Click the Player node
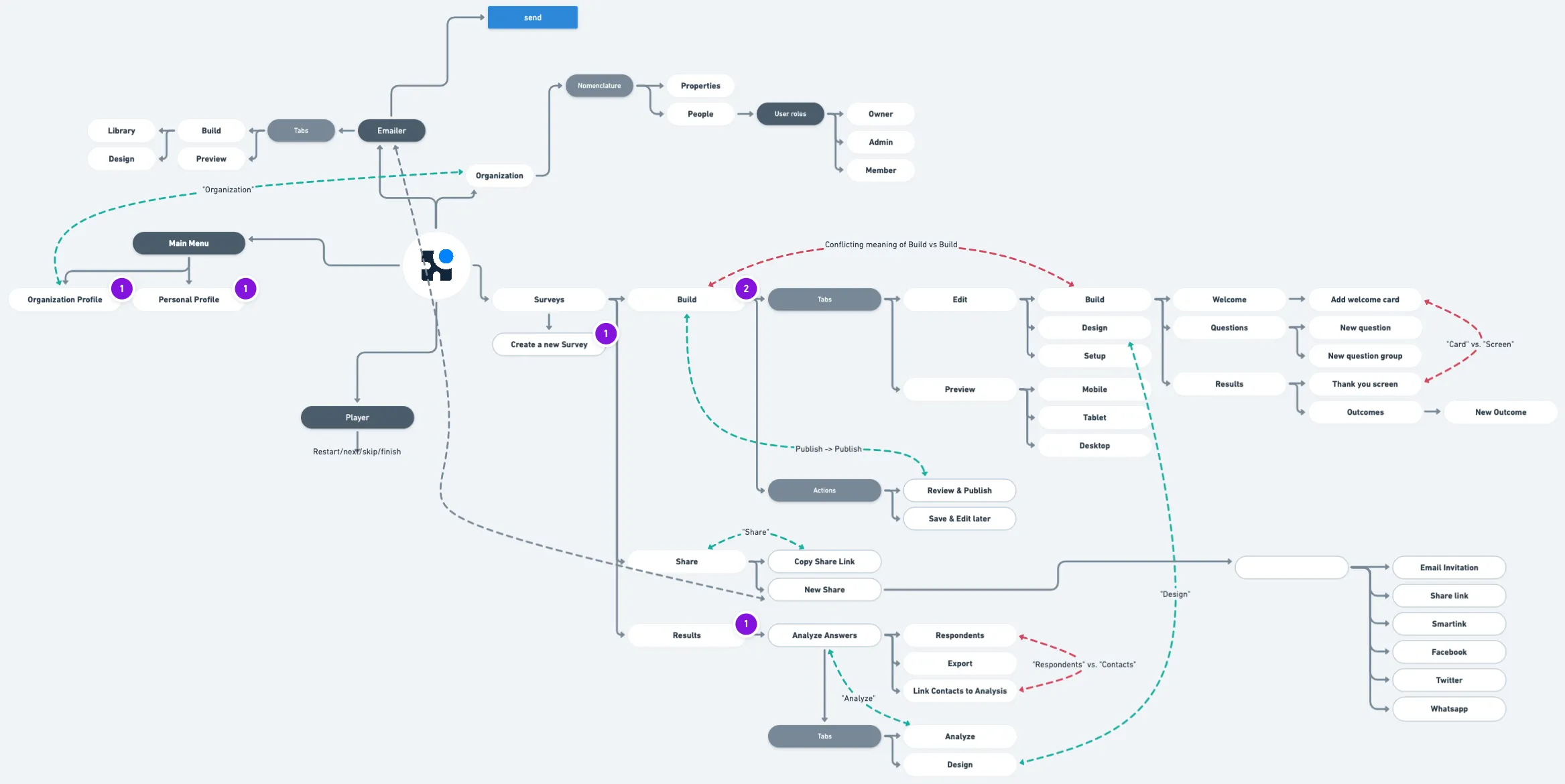The height and width of the screenshot is (784, 1565). tap(357, 417)
